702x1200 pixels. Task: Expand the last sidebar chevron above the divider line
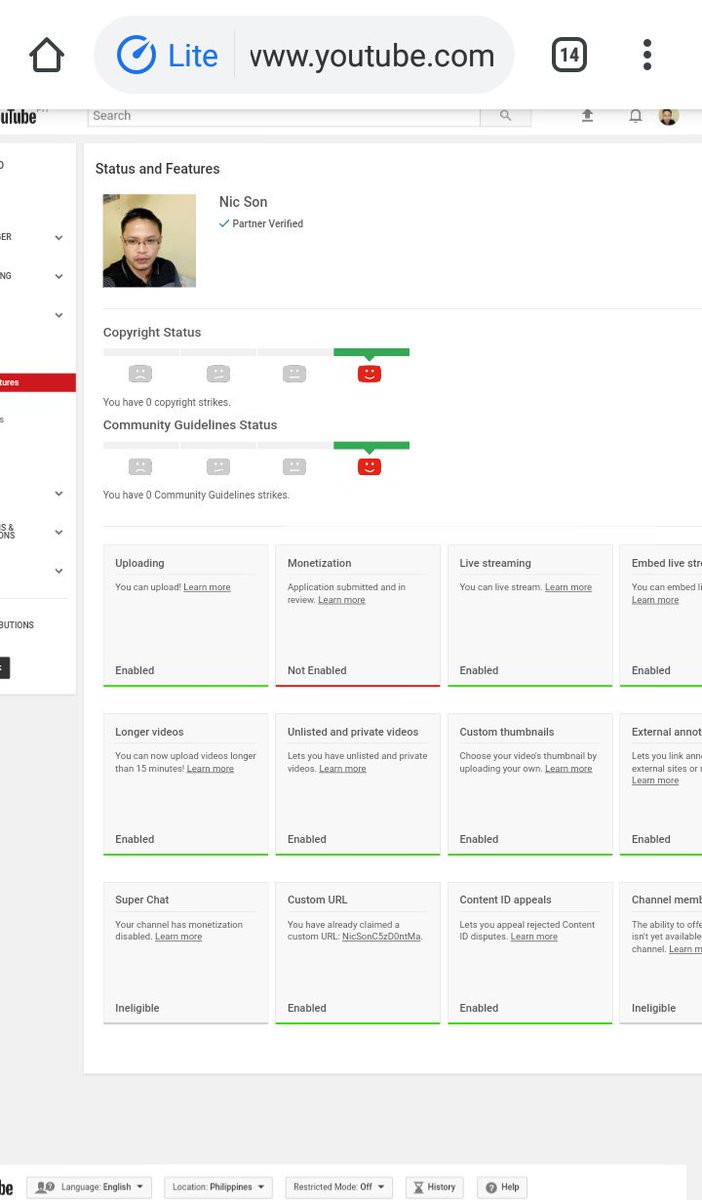pos(58,571)
